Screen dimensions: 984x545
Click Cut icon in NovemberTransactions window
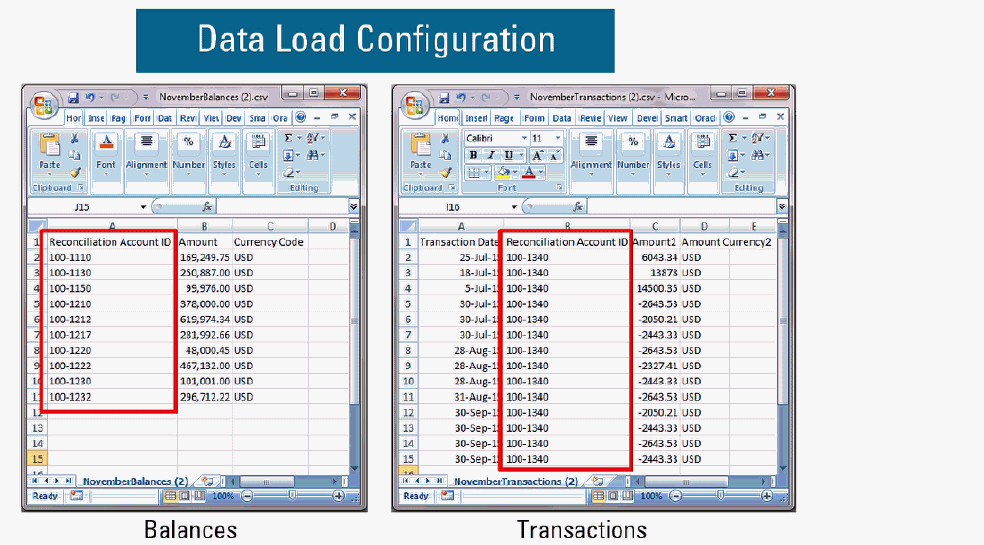(x=445, y=139)
